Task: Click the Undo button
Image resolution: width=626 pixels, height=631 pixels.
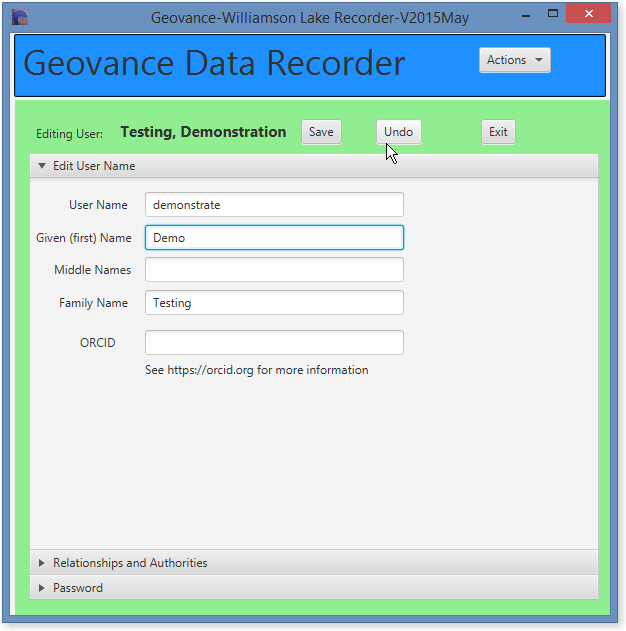Action: 398,132
